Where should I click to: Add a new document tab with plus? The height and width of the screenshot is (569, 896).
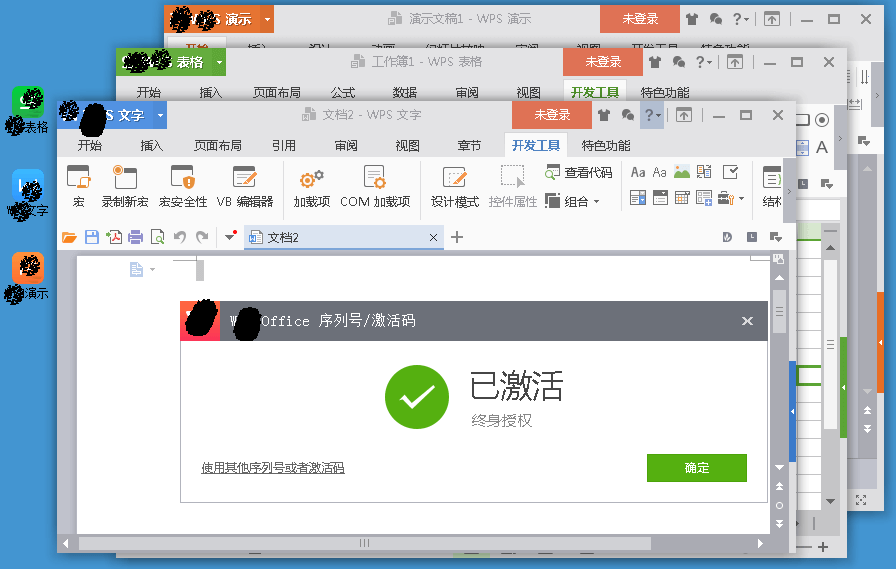[457, 237]
